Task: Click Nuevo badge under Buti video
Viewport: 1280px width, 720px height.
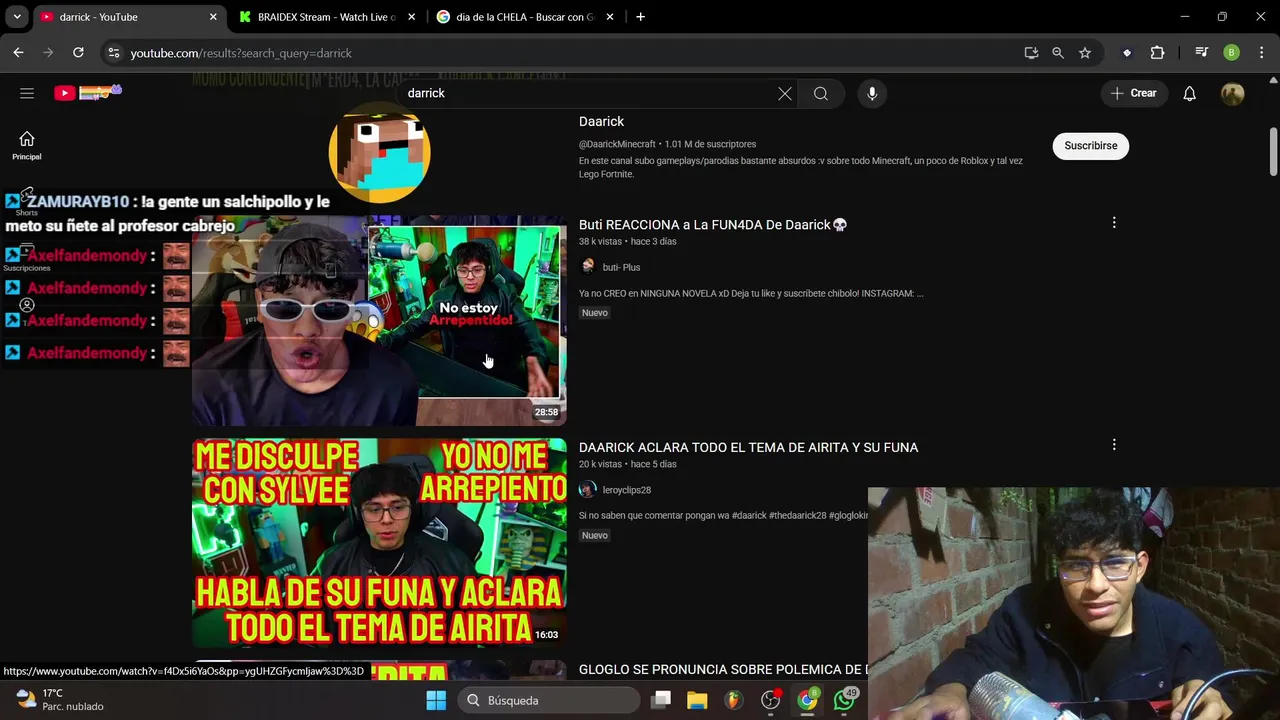Action: point(595,313)
